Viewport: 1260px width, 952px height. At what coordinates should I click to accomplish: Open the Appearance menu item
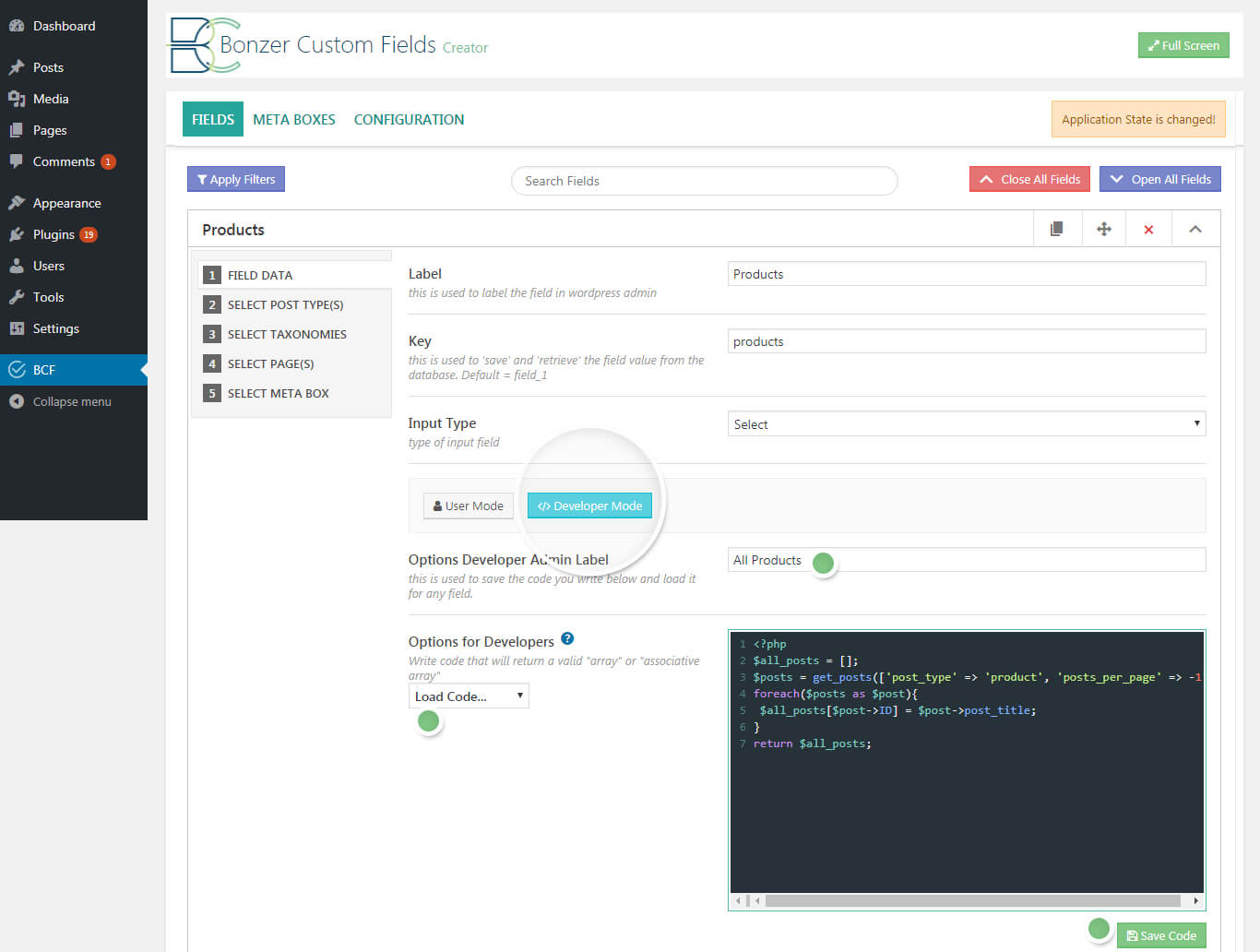tap(74, 203)
